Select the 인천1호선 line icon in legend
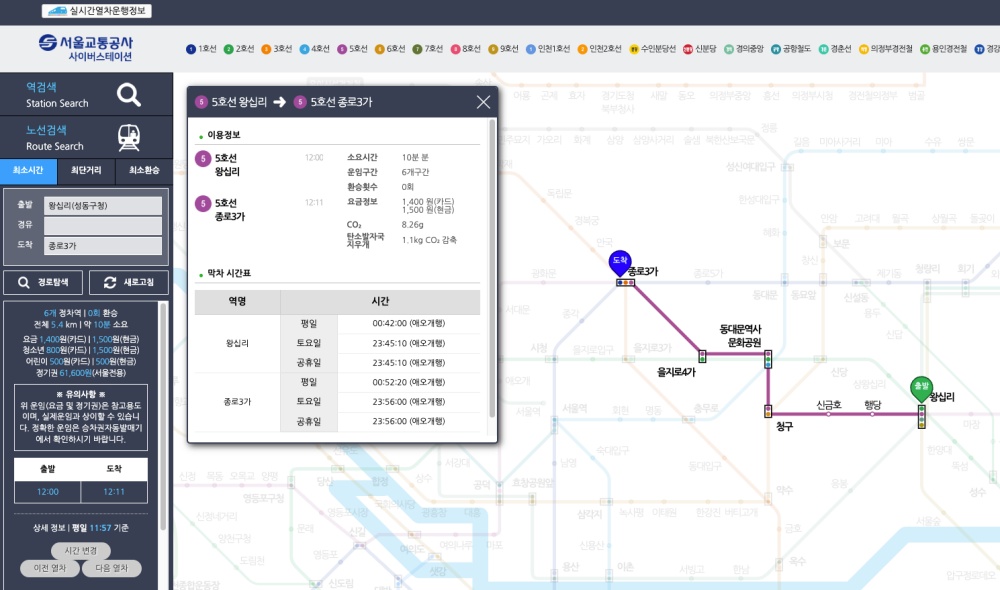The width and height of the screenshot is (1000, 590). [x=531, y=49]
